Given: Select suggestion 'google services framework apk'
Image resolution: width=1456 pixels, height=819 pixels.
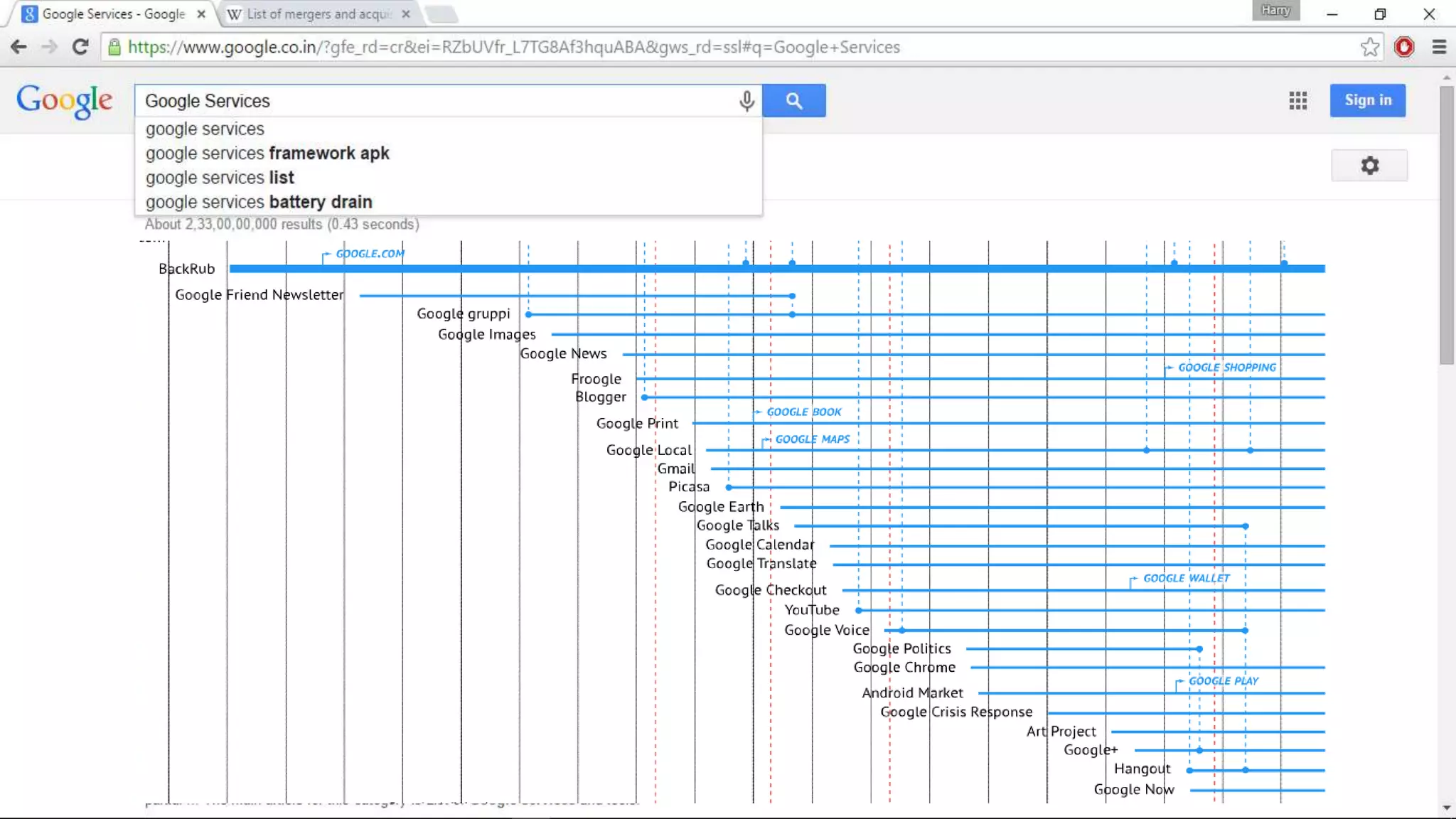Looking at the screenshot, I should point(267,154).
